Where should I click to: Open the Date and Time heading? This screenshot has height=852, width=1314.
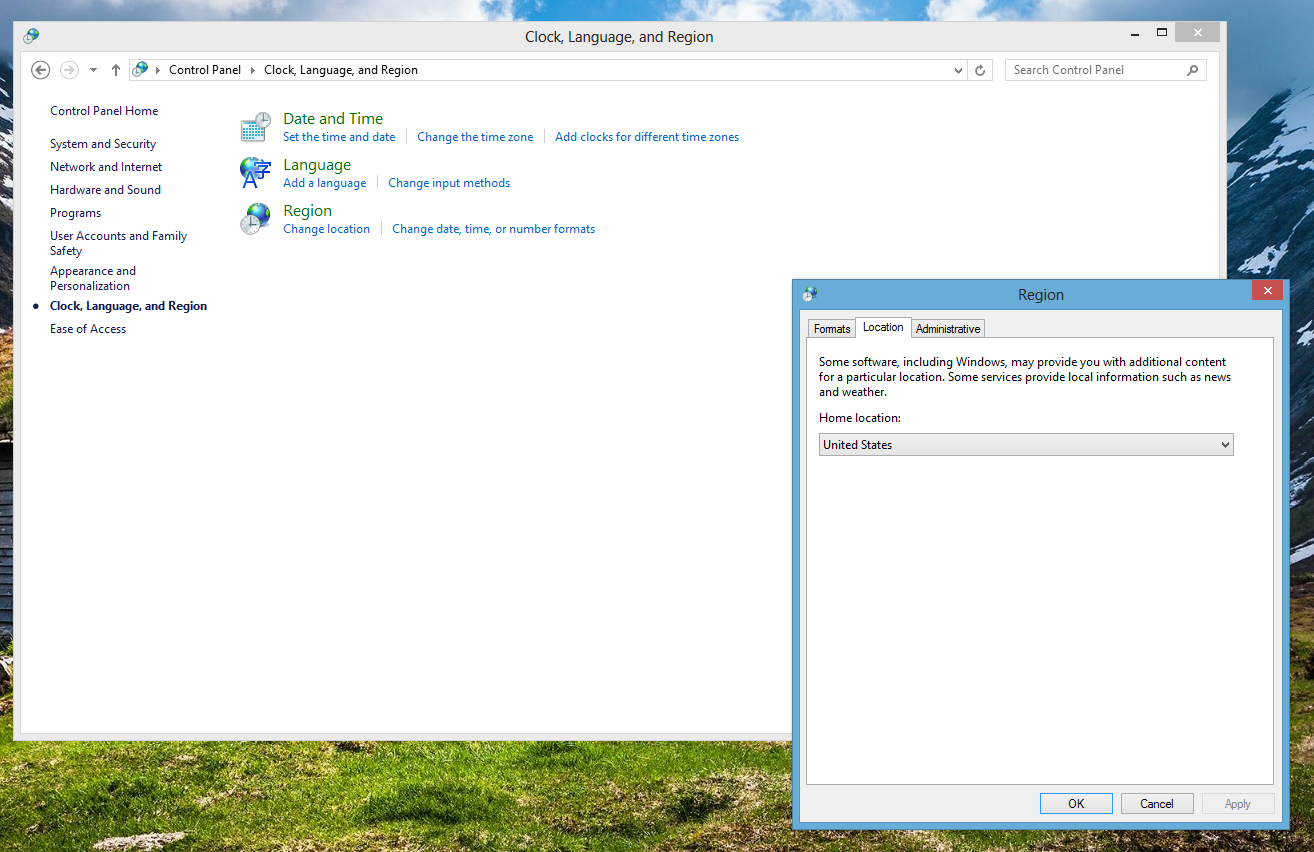point(333,119)
